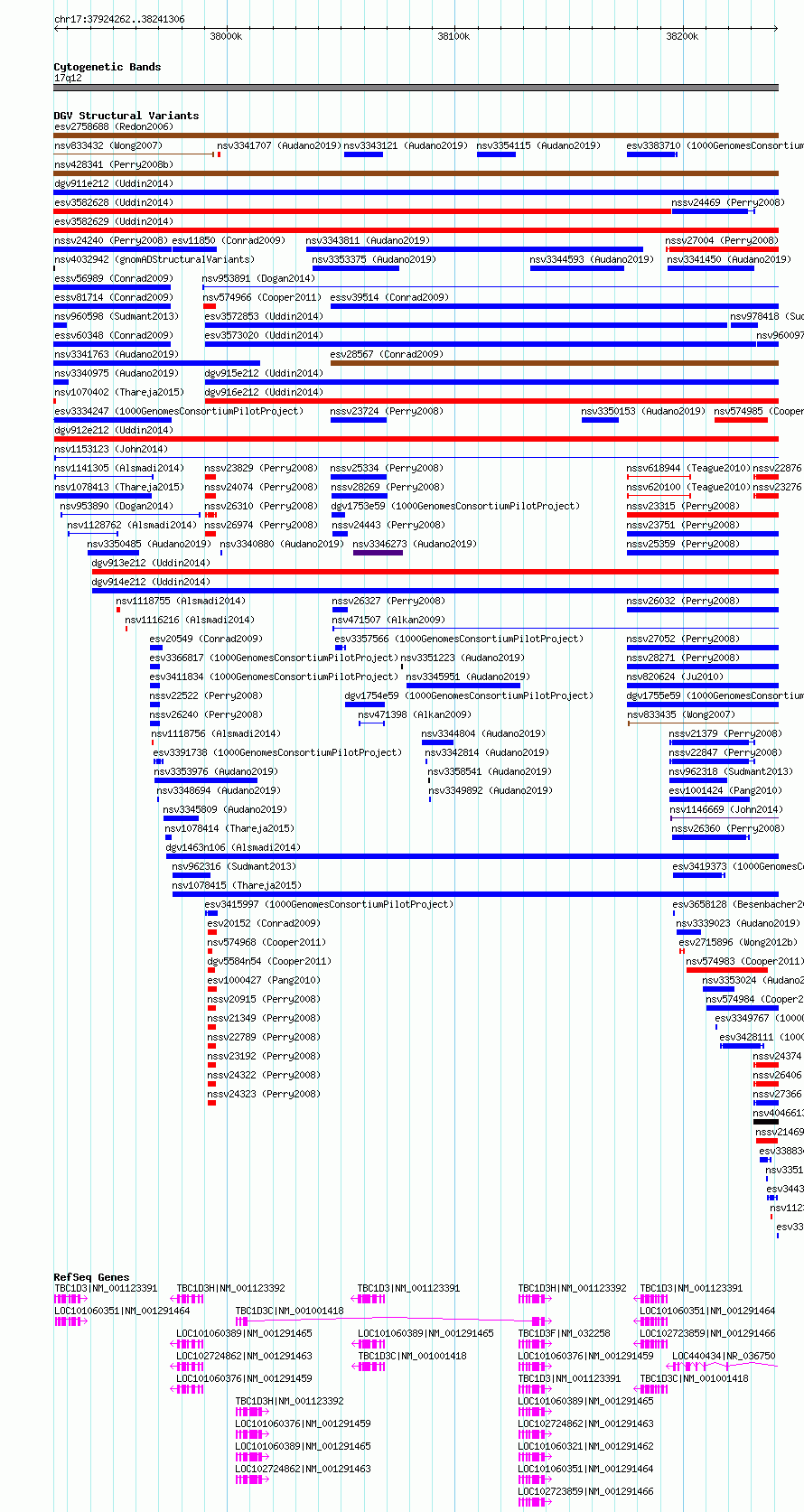Click variant nsv833435 (Wong2007)
Image resolution: width=804 pixels, height=1512 pixels.
tap(681, 714)
